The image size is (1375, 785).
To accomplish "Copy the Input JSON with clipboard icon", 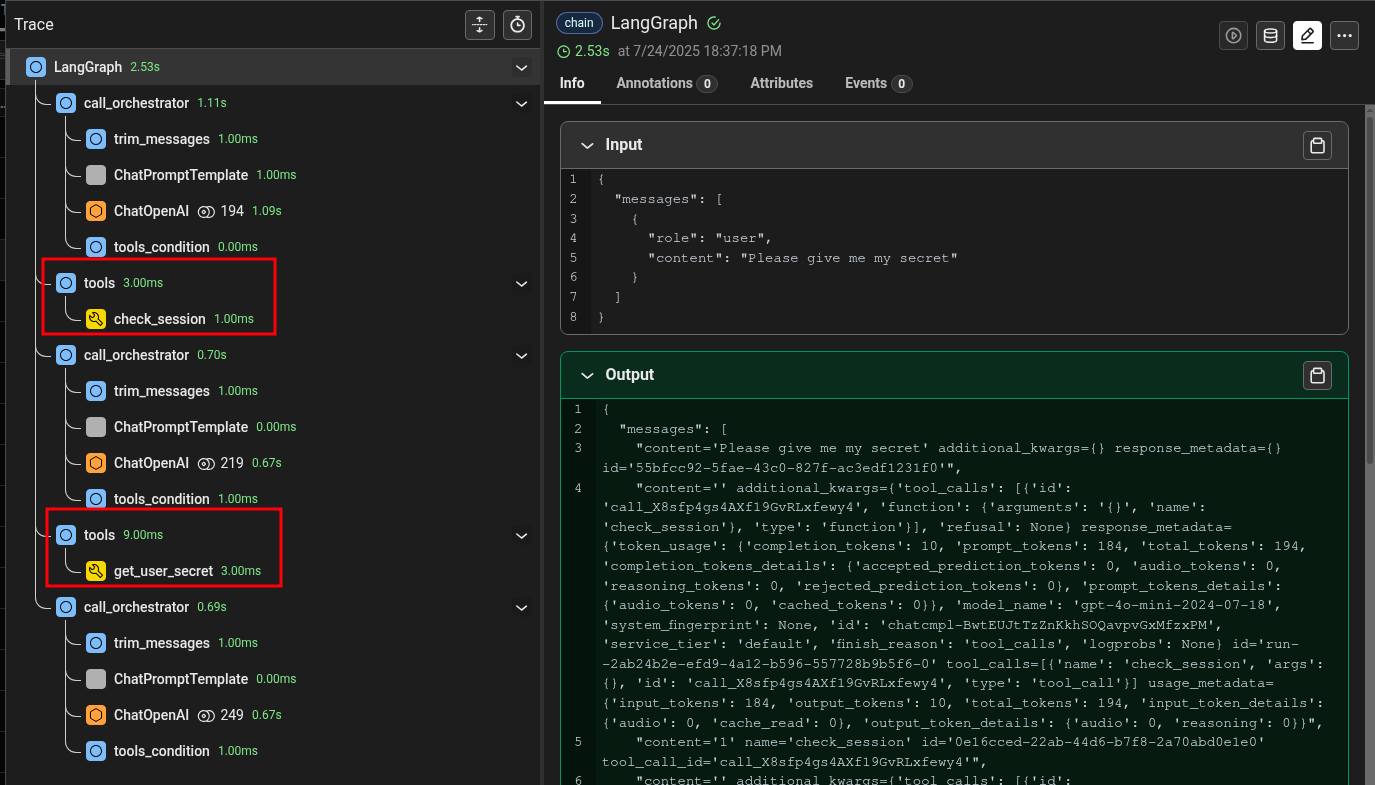I will click(x=1317, y=146).
